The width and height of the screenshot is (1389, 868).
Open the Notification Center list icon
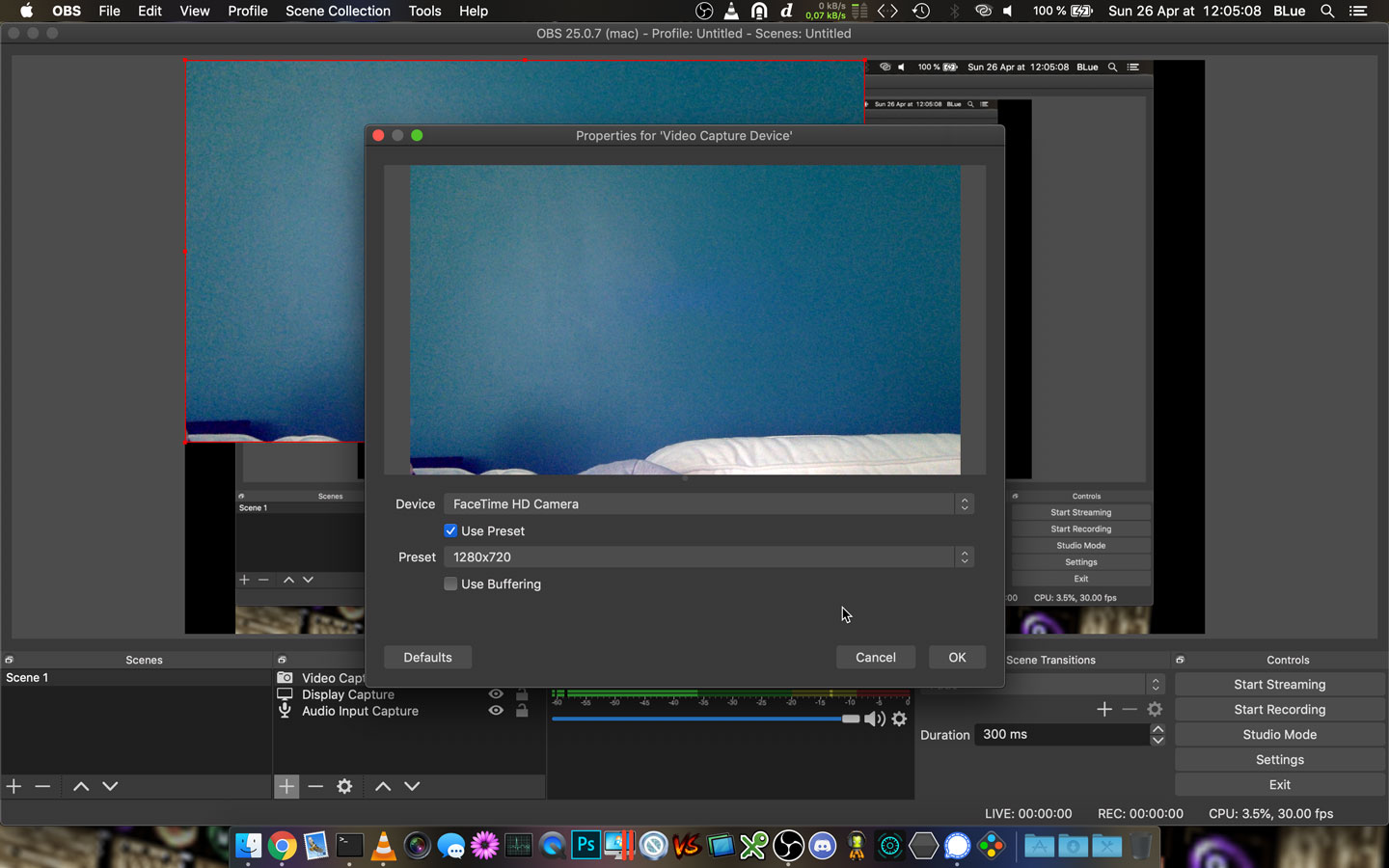tap(1358, 11)
